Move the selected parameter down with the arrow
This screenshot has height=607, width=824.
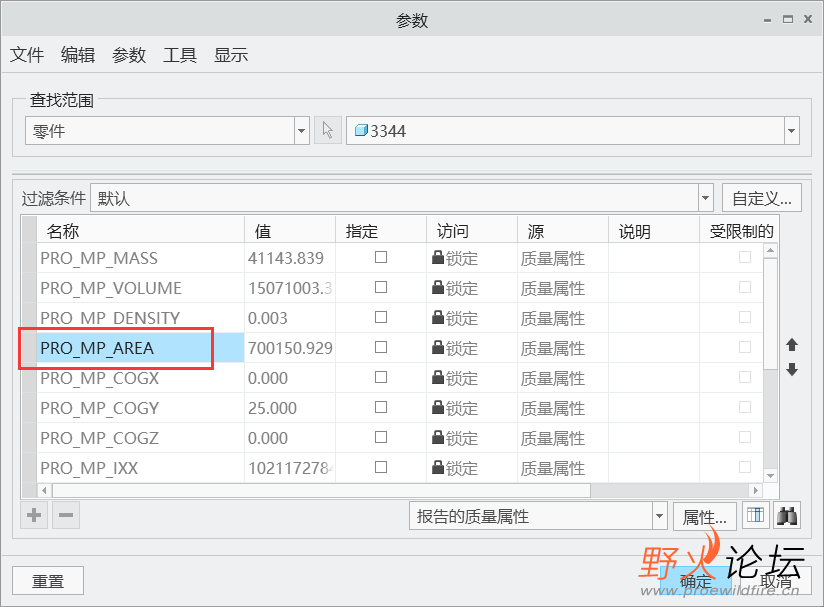click(x=792, y=369)
